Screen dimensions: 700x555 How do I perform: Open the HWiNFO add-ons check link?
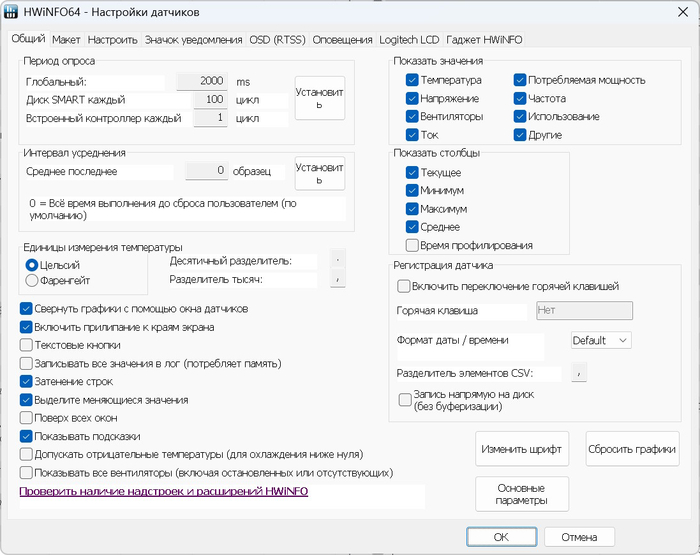[x=164, y=492]
